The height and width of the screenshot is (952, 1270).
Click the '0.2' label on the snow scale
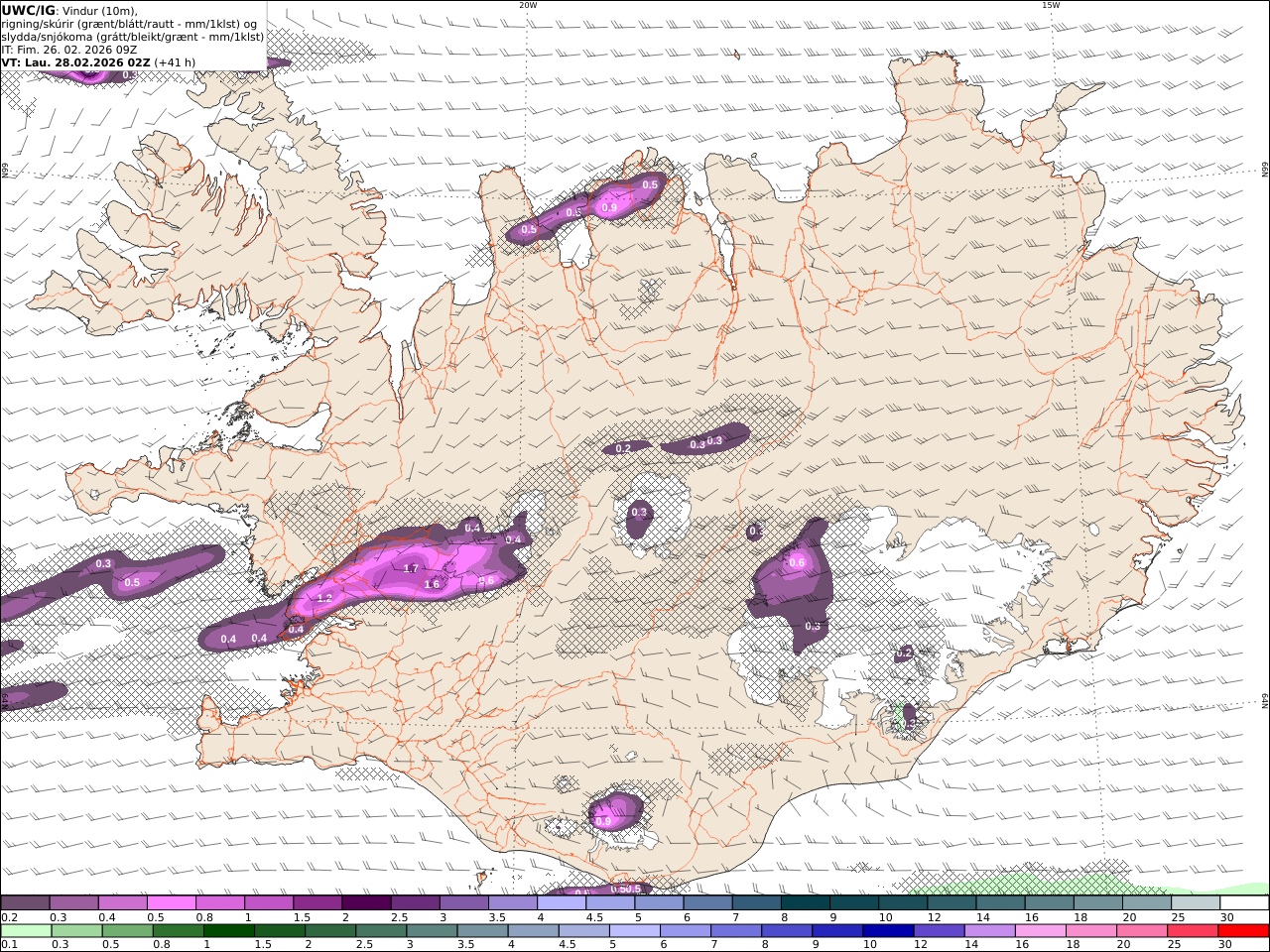pos(8,917)
